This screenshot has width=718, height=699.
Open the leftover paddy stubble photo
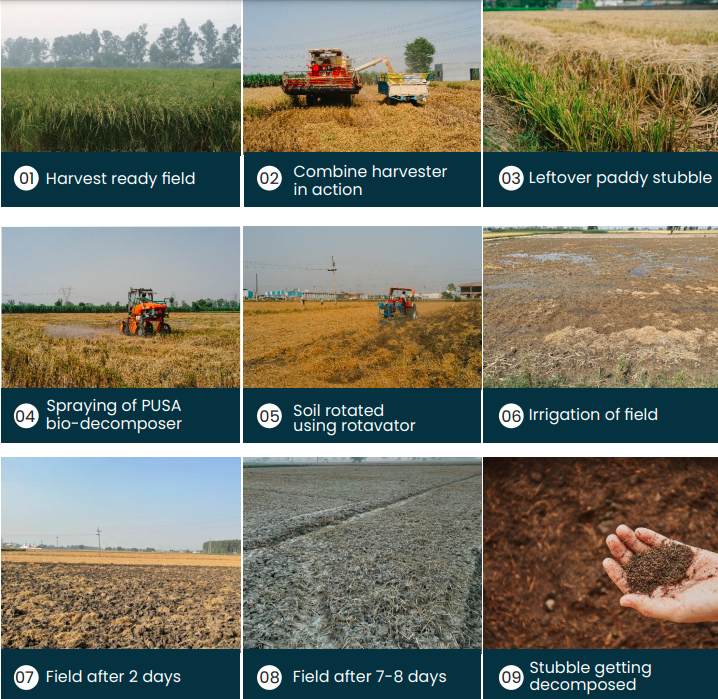coord(601,76)
